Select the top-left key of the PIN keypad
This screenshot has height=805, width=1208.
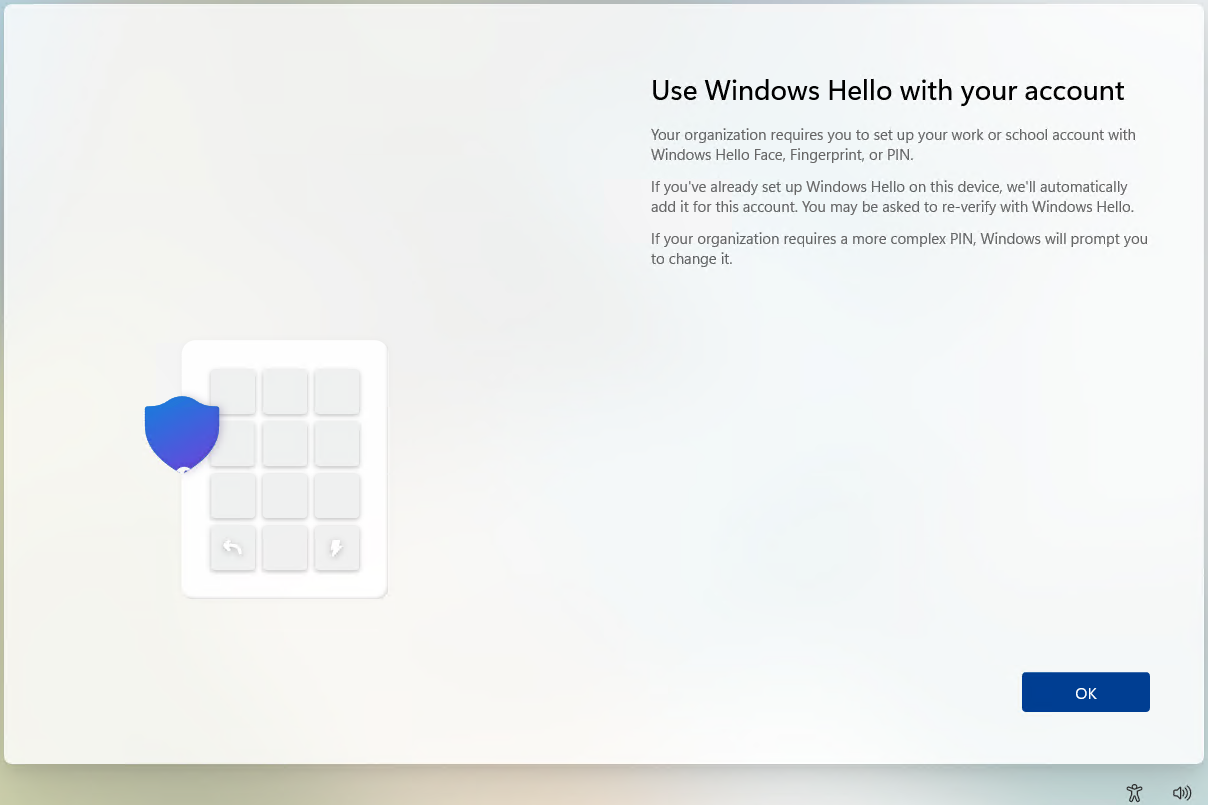pos(233,391)
